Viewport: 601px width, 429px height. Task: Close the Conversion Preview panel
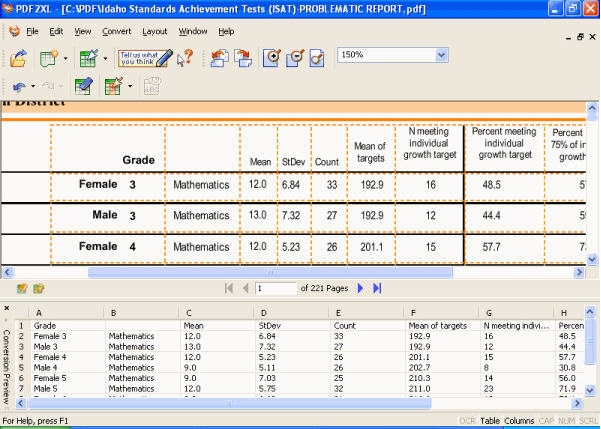6,309
